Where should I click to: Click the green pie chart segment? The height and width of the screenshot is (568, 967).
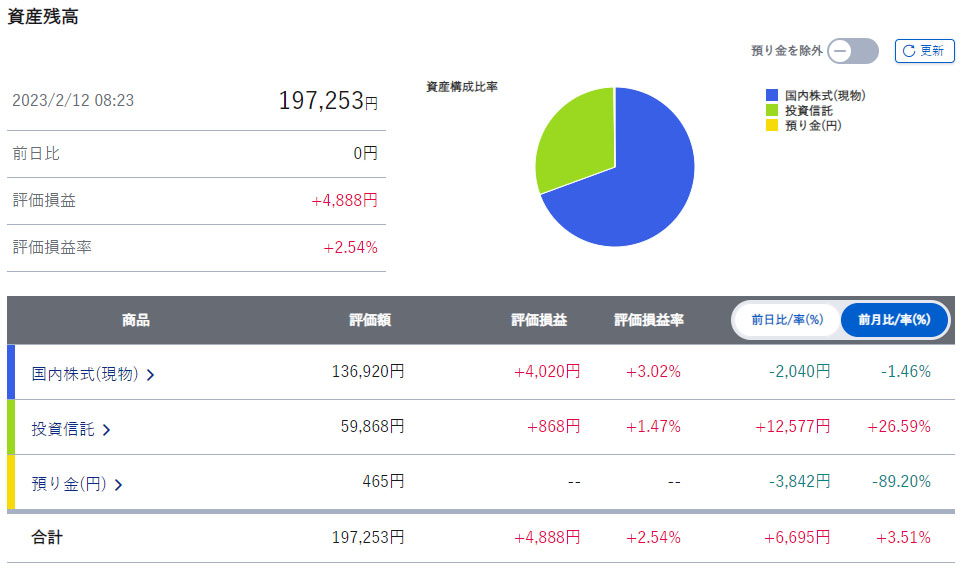572,135
